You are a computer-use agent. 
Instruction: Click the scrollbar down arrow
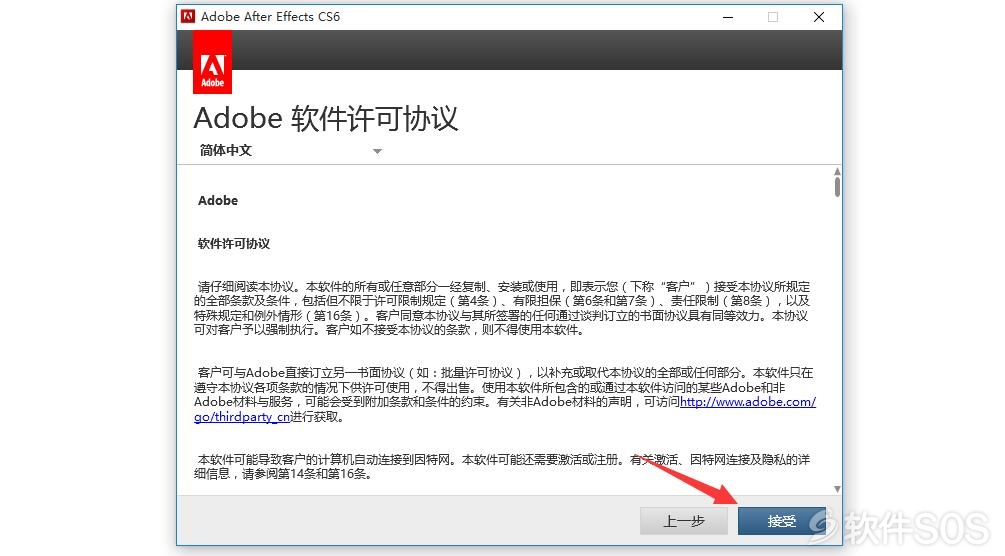[x=837, y=489]
